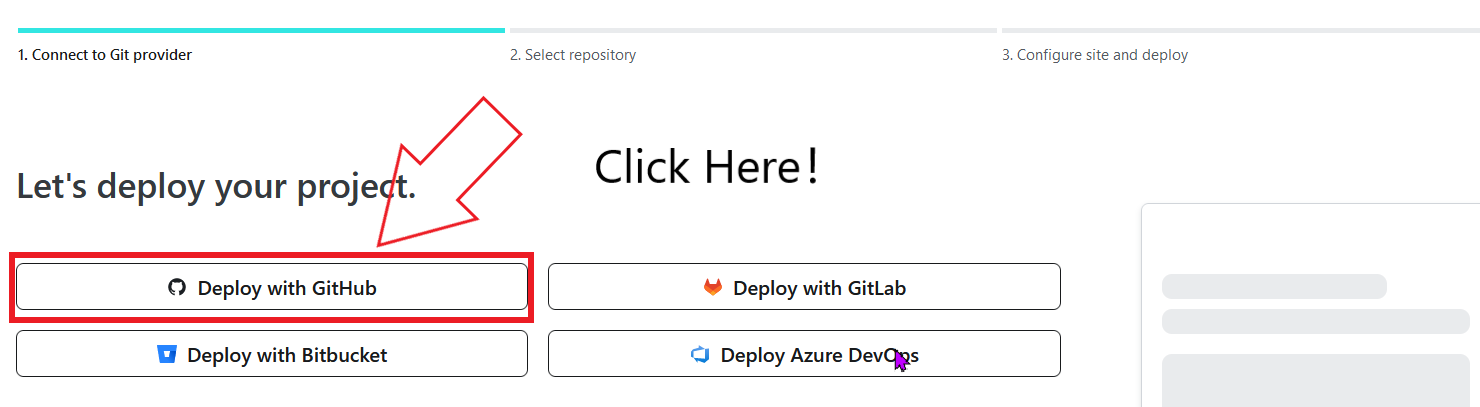Screen dimensions: 1480x407
Task: Click the blue Bitbucket bucket icon
Action: [167, 354]
